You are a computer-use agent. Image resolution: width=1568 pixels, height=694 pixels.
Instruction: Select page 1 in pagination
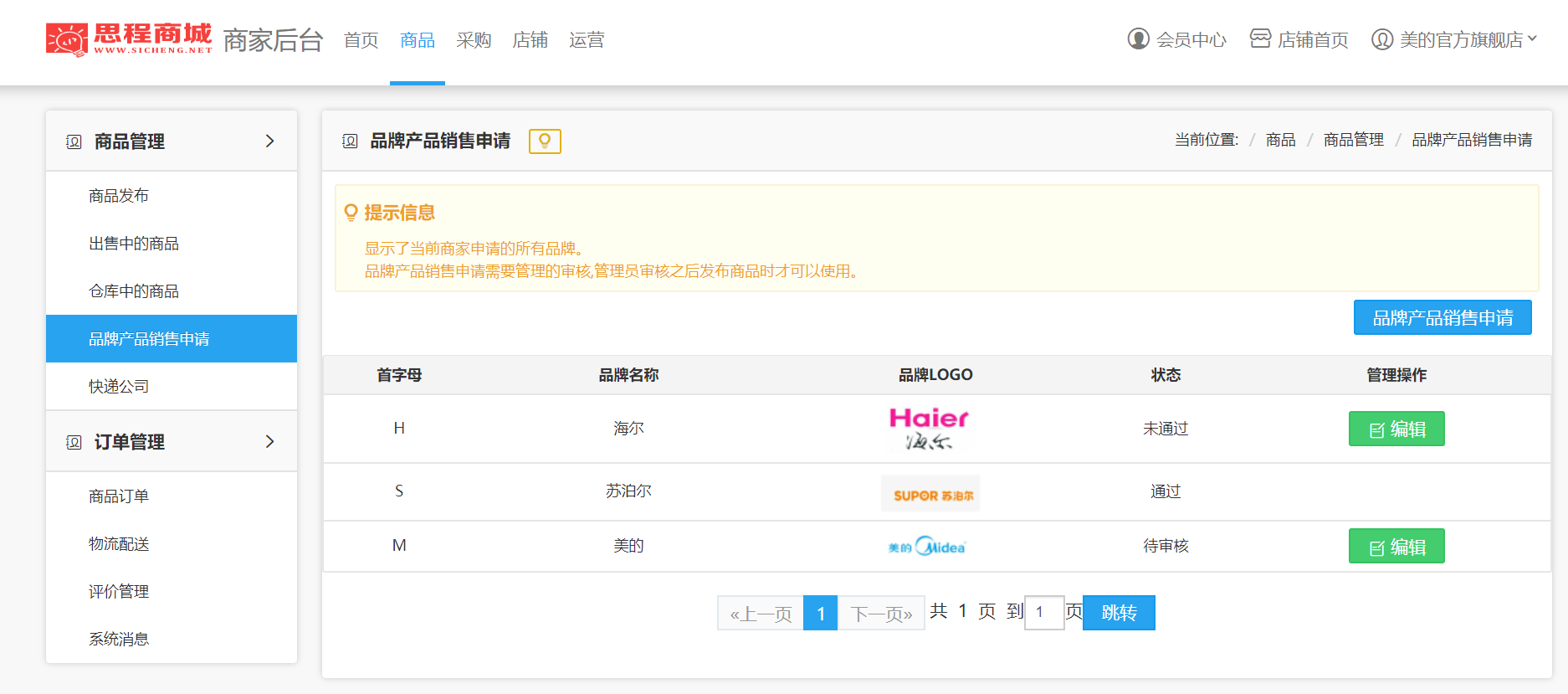coord(821,613)
